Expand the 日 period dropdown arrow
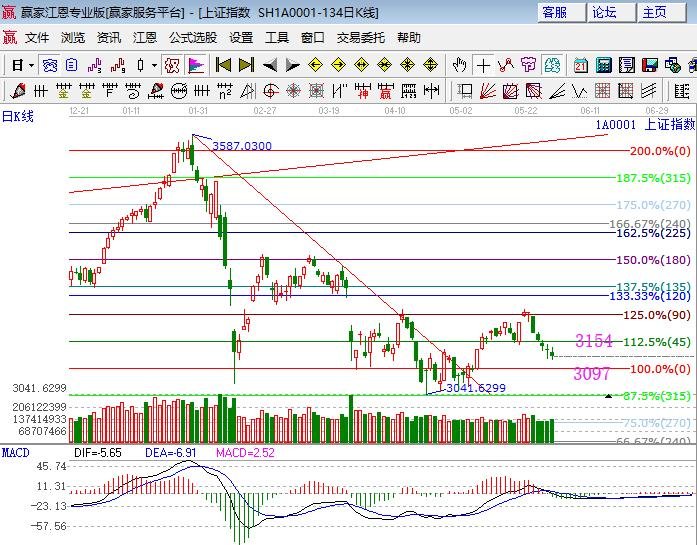697x545 pixels. click(x=32, y=65)
